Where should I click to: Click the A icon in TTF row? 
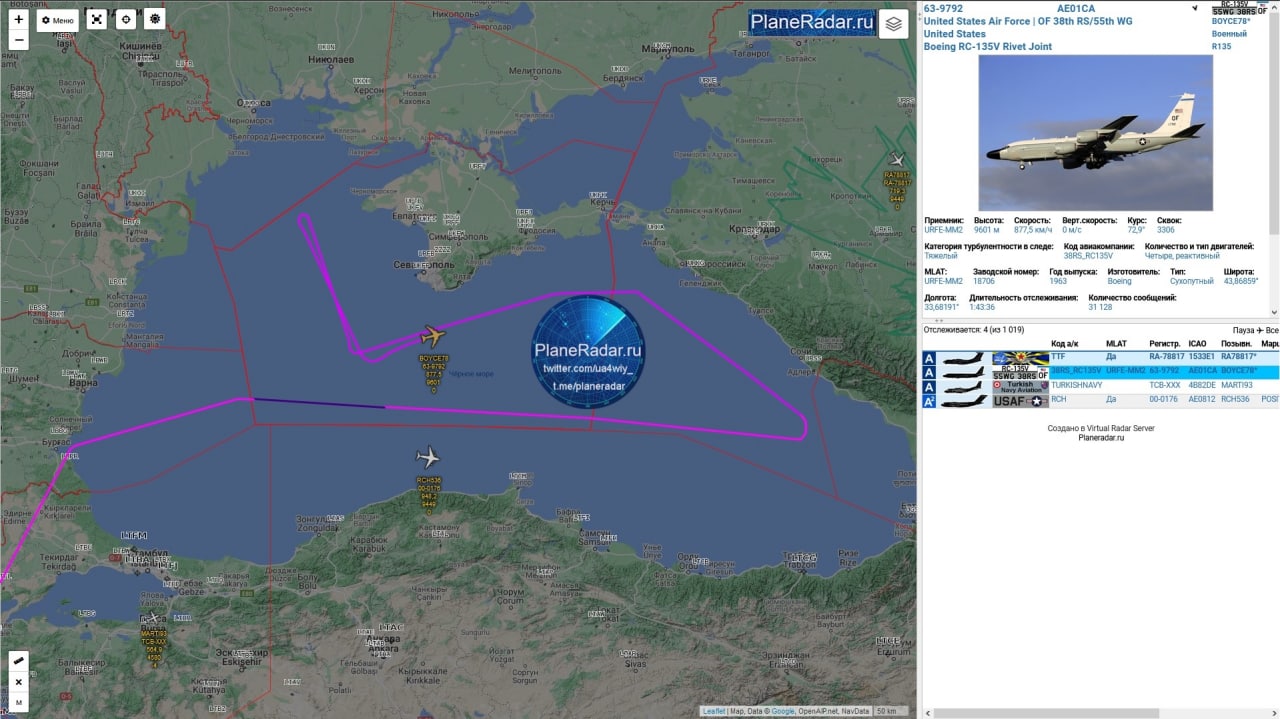coord(929,357)
